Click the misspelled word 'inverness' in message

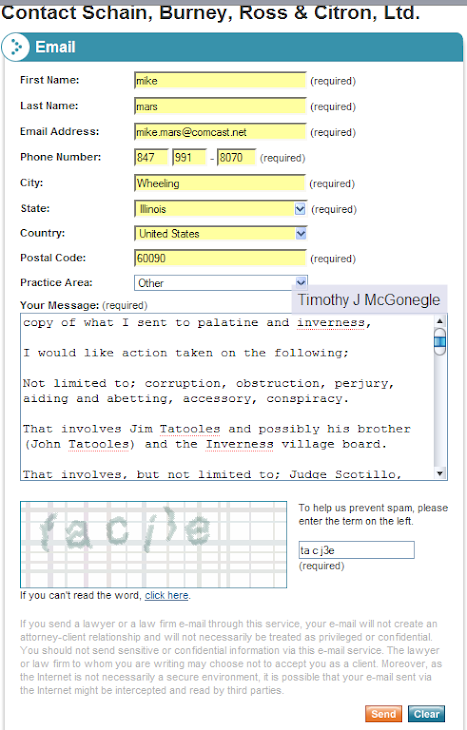click(x=331, y=322)
